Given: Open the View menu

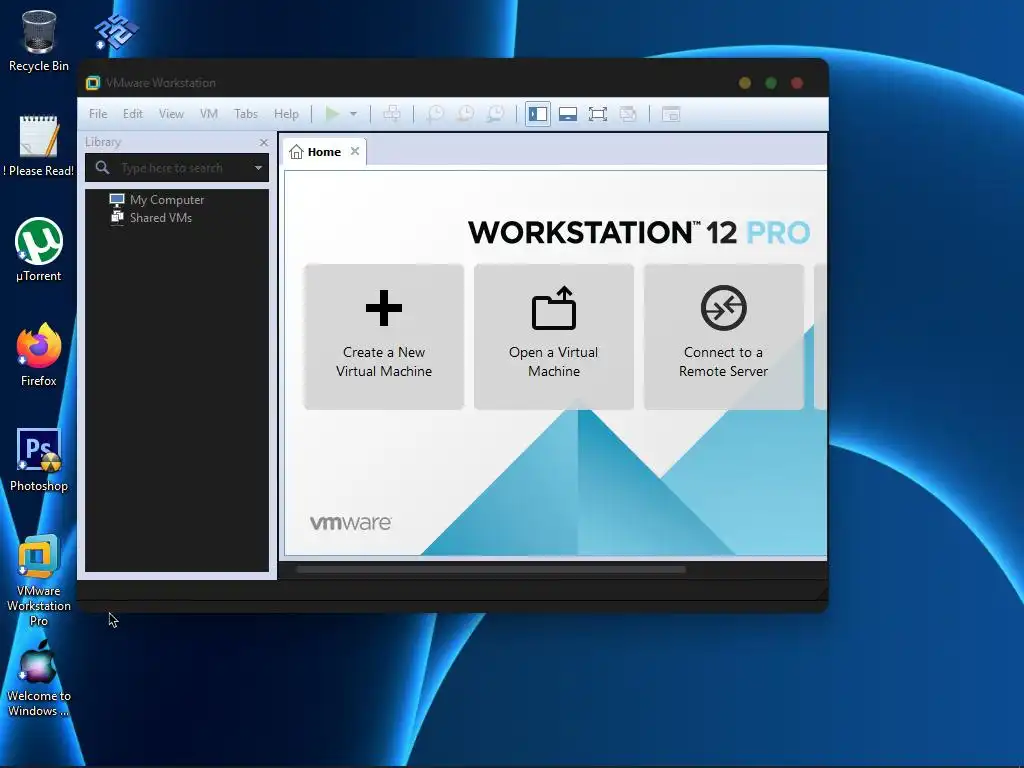Looking at the screenshot, I should (x=171, y=114).
